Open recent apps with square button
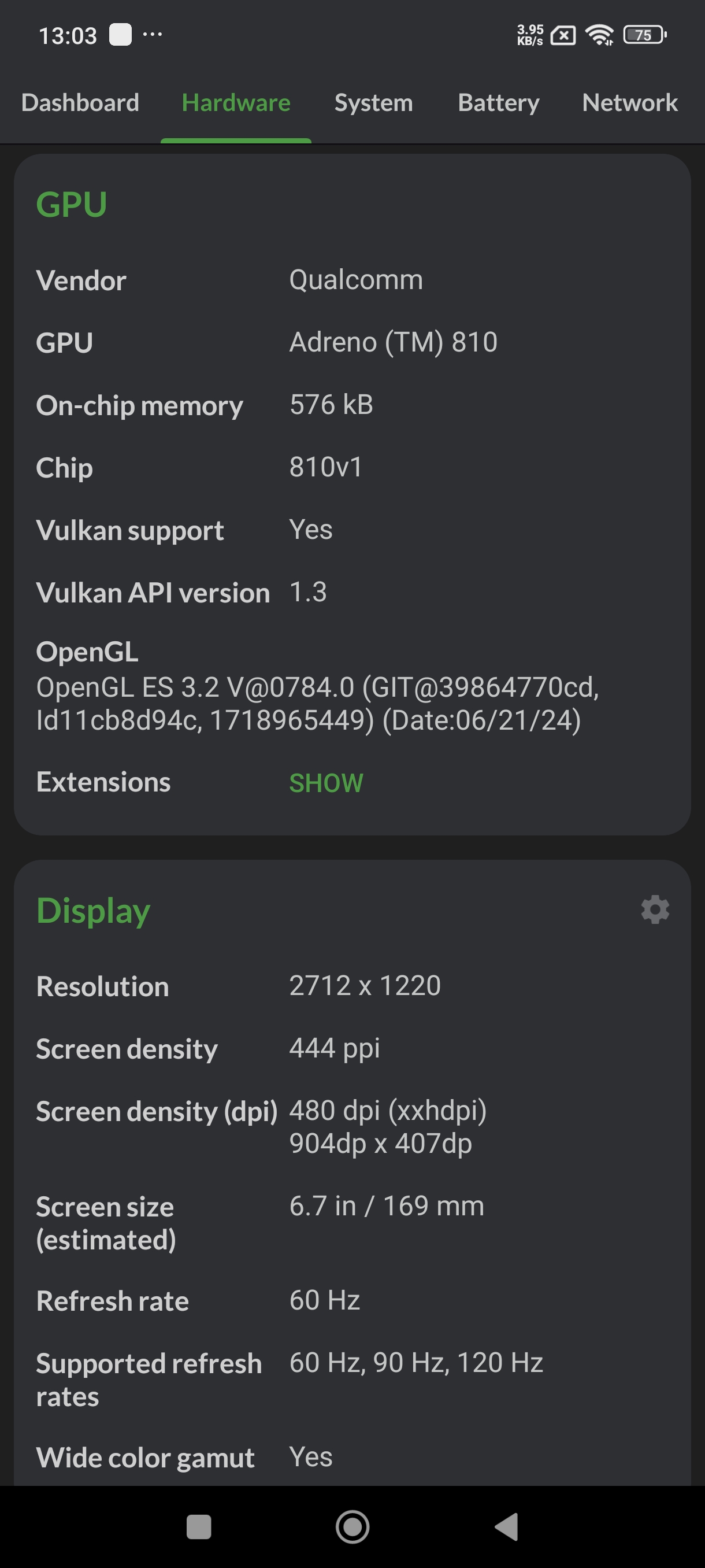Screen dimensions: 705x1568 click(198, 1526)
